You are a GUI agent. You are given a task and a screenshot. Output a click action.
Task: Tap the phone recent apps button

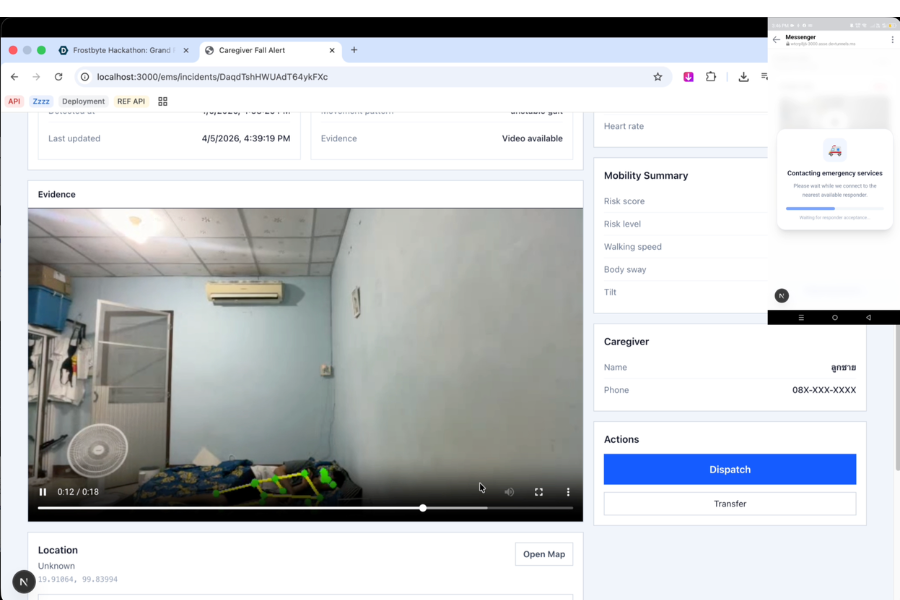[801, 318]
